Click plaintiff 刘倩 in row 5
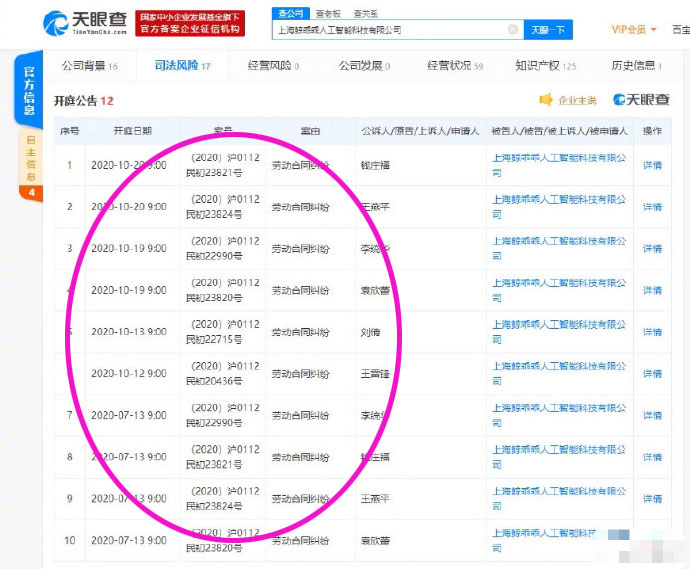 click(371, 332)
